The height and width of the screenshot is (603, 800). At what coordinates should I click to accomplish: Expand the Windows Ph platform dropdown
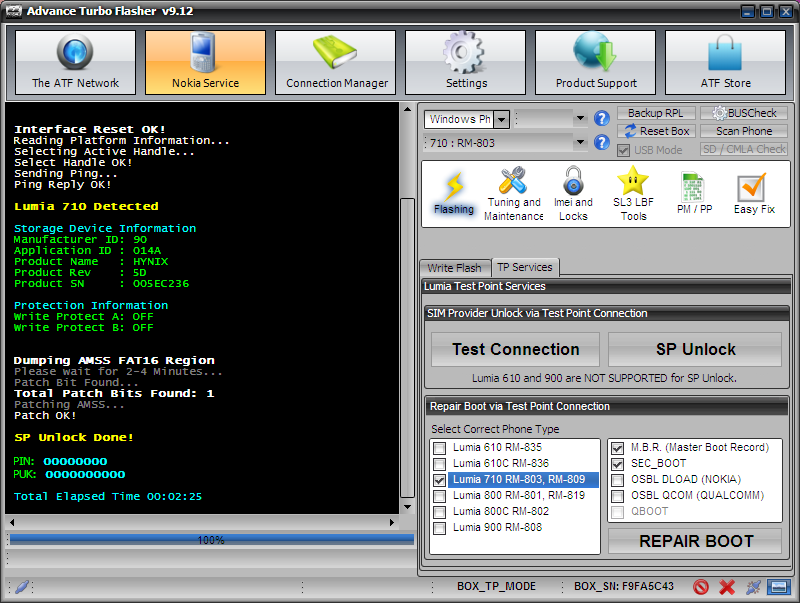(x=502, y=119)
